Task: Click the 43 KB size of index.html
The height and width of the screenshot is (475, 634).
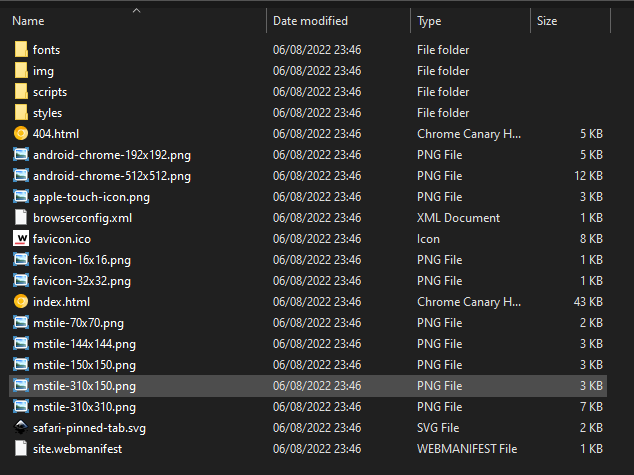Action: coord(588,302)
